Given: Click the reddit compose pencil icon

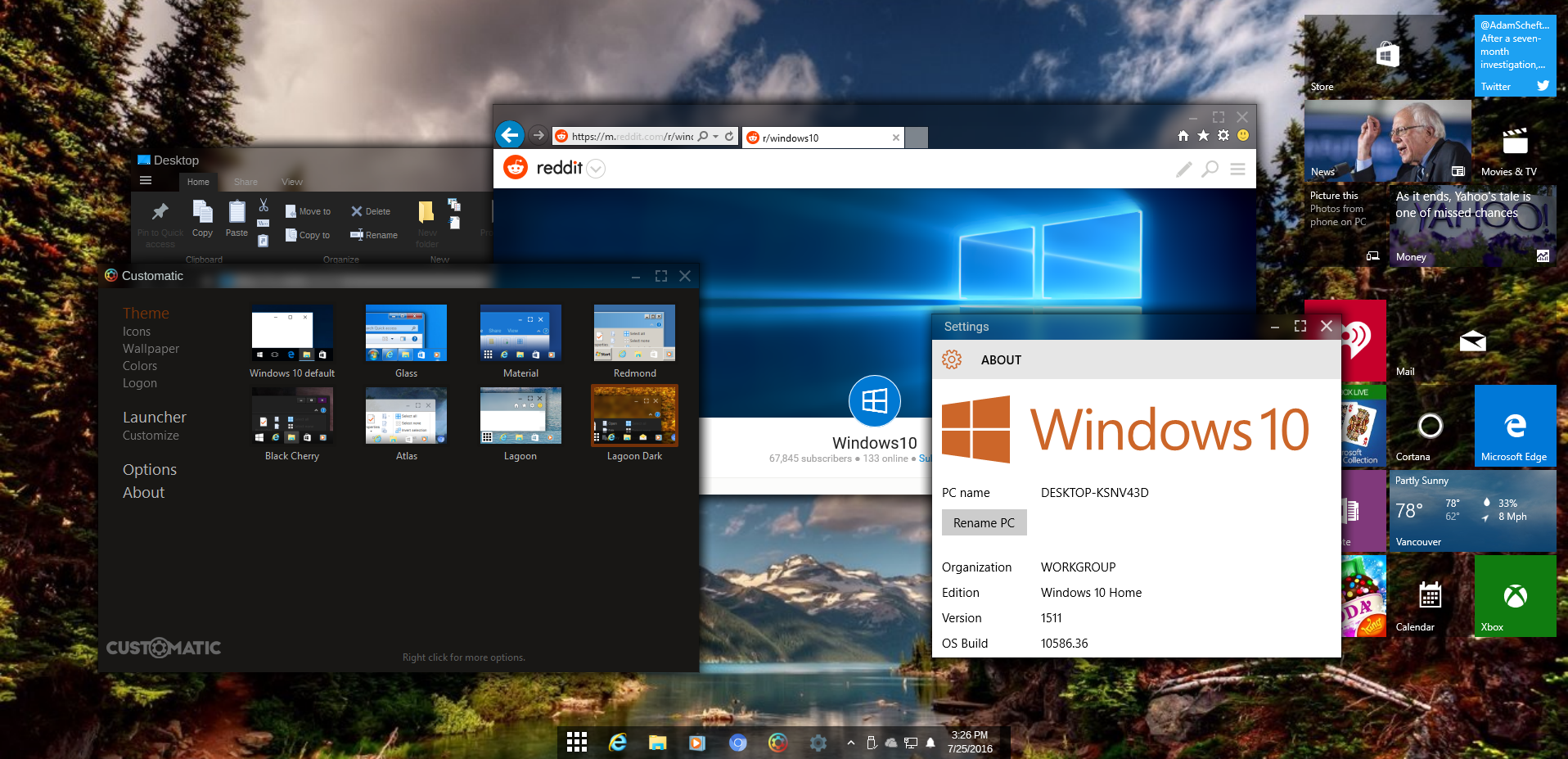Looking at the screenshot, I should point(1183,169).
